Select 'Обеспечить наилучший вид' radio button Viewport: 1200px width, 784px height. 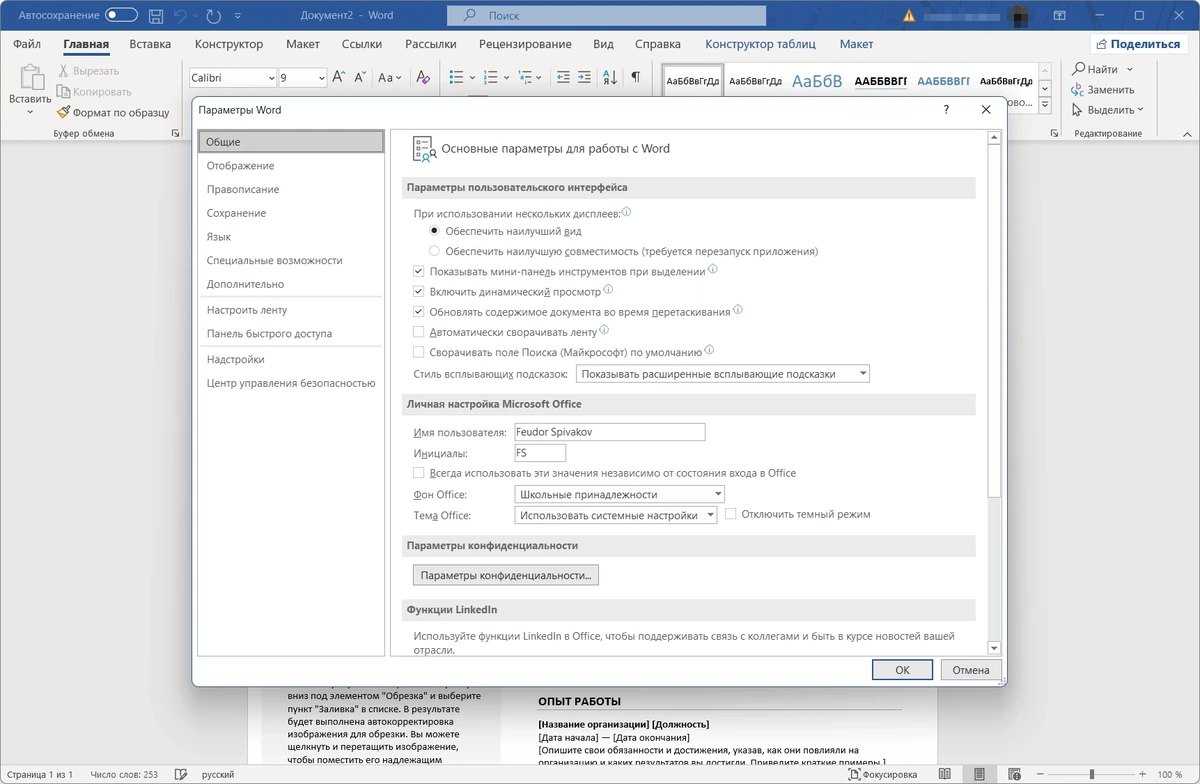(x=434, y=231)
